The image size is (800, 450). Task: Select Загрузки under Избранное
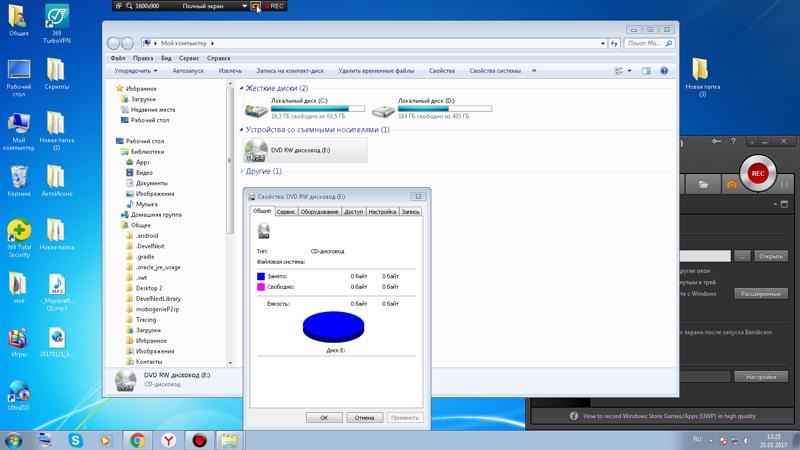(x=143, y=99)
